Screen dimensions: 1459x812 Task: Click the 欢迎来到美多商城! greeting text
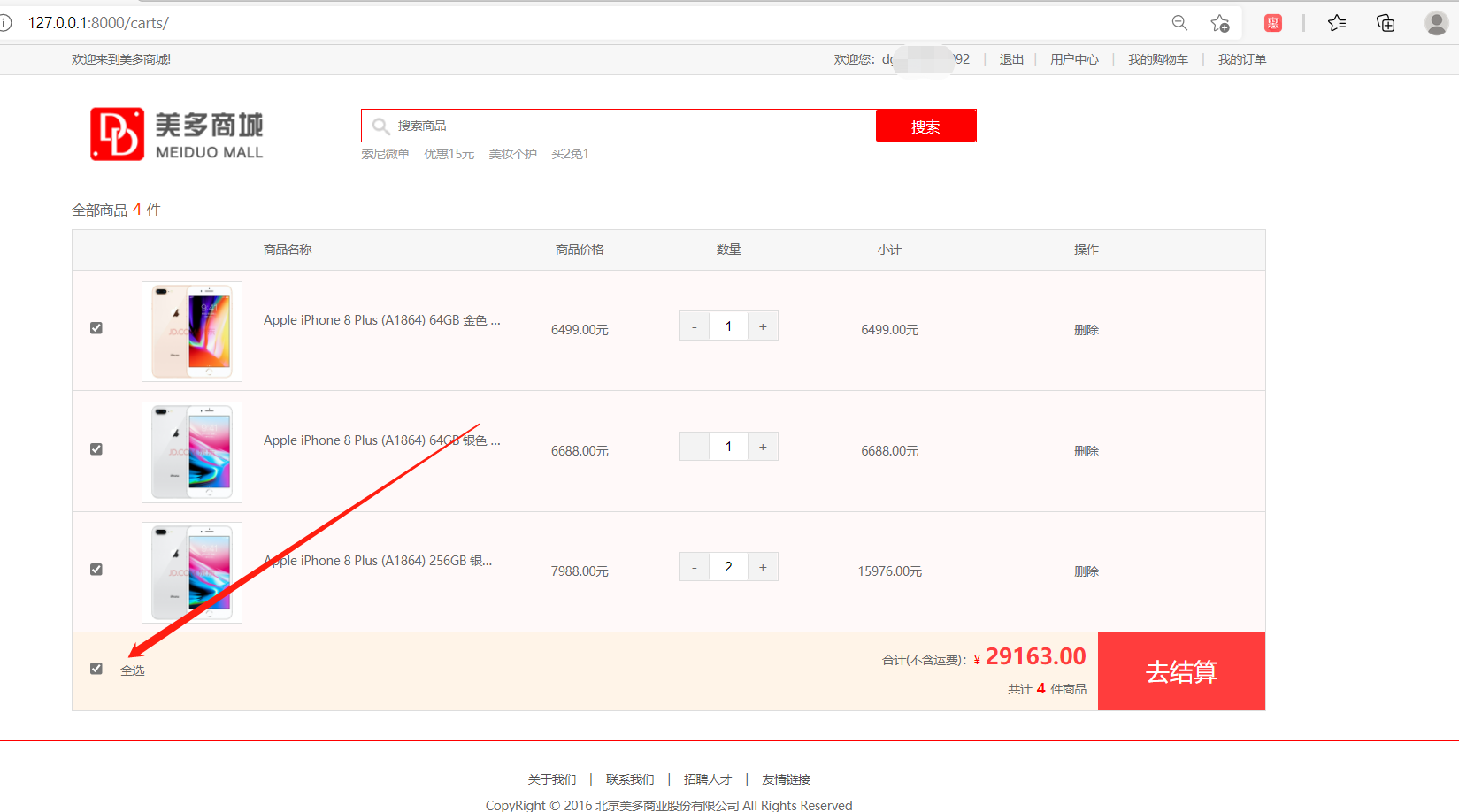coord(121,59)
